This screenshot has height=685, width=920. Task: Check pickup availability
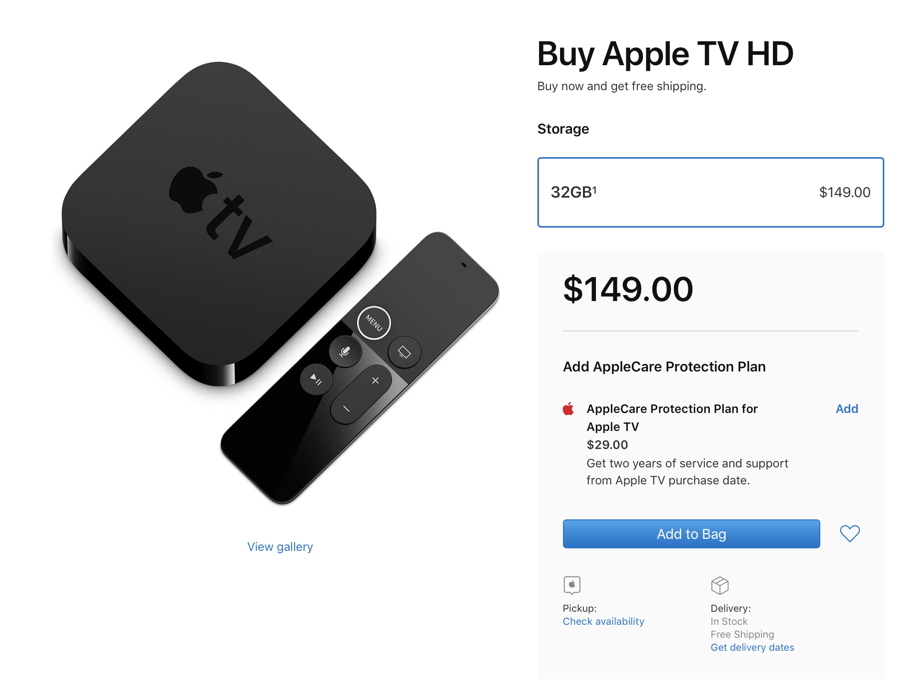pyautogui.click(x=603, y=621)
